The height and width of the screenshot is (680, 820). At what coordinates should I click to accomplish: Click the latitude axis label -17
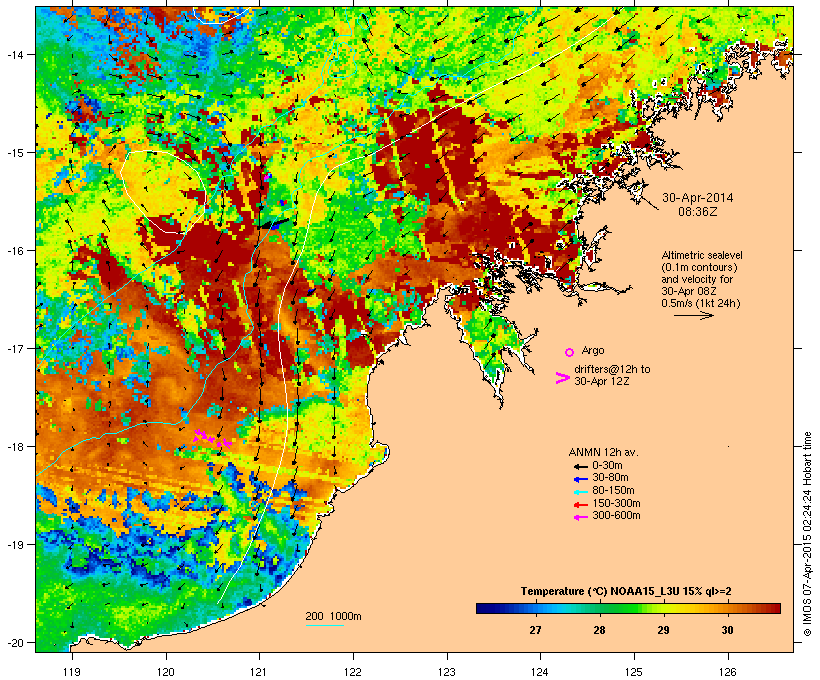tap(15, 348)
